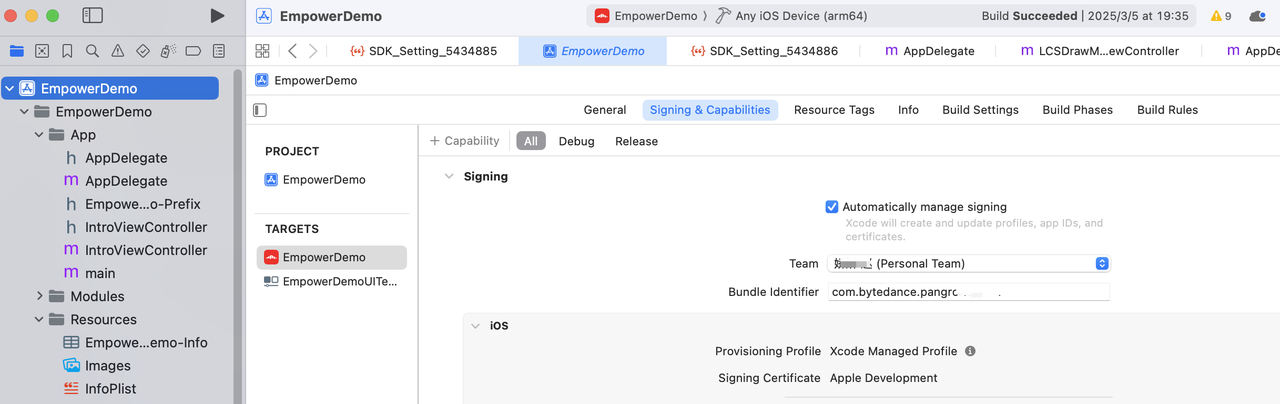1280x404 pixels.
Task: Open the Bookmark navigator
Action: pyautogui.click(x=67, y=51)
